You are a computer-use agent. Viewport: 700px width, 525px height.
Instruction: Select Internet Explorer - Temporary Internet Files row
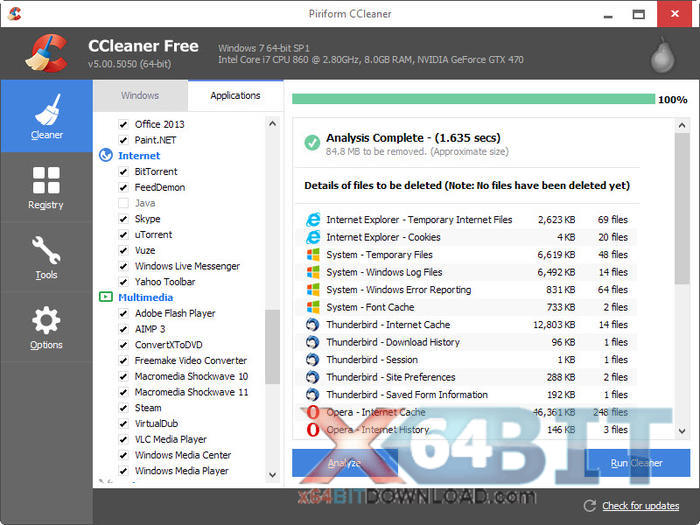[x=467, y=220]
